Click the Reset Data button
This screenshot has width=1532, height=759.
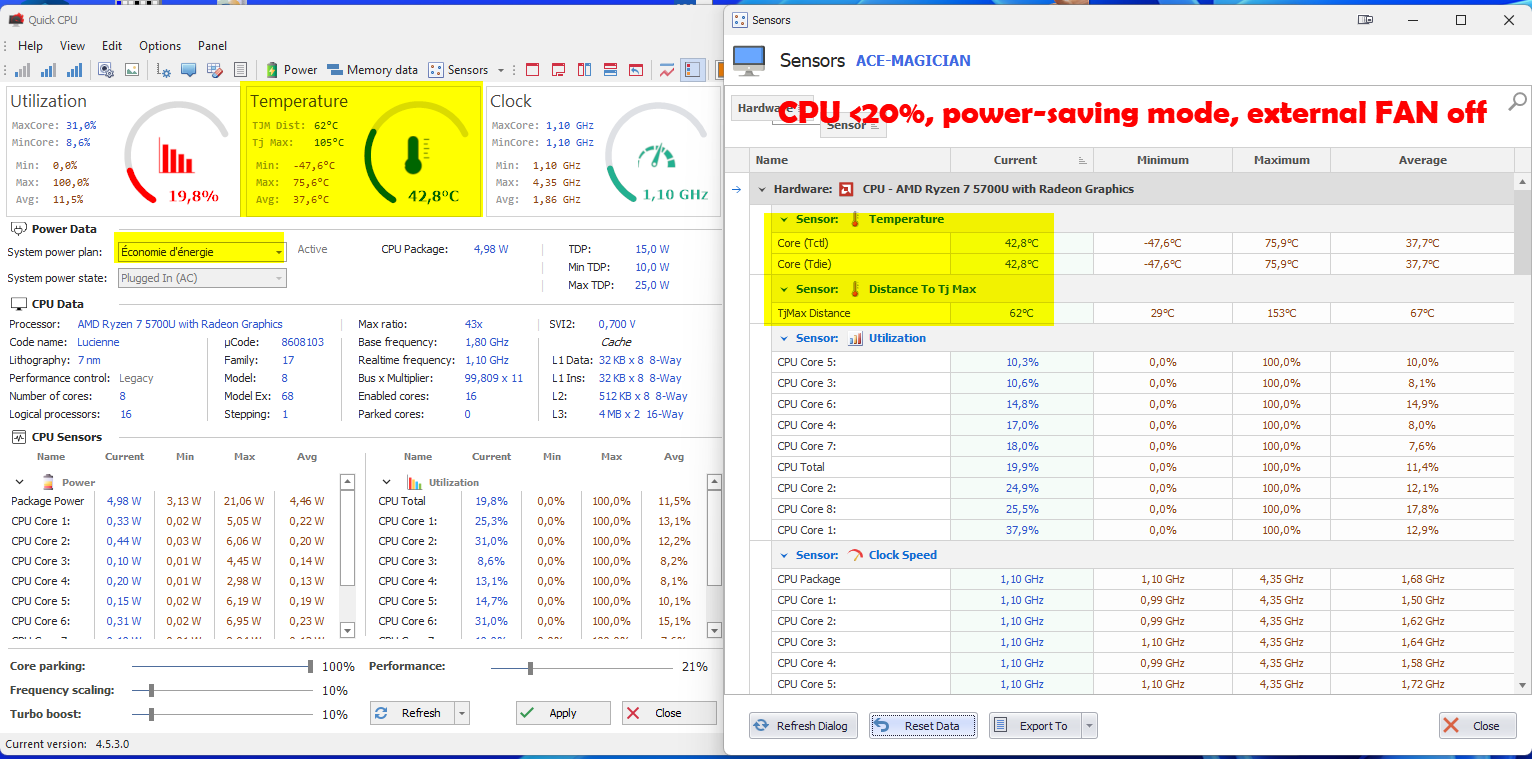click(x=923, y=726)
